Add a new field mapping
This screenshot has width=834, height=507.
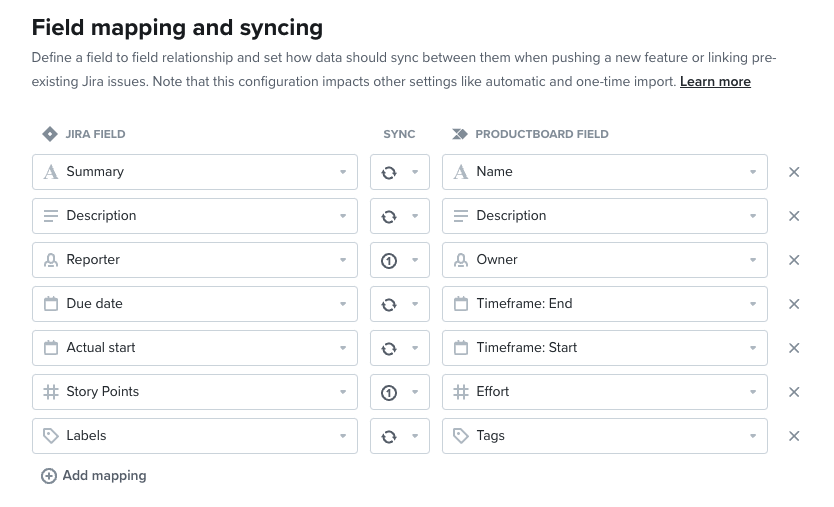pos(94,476)
